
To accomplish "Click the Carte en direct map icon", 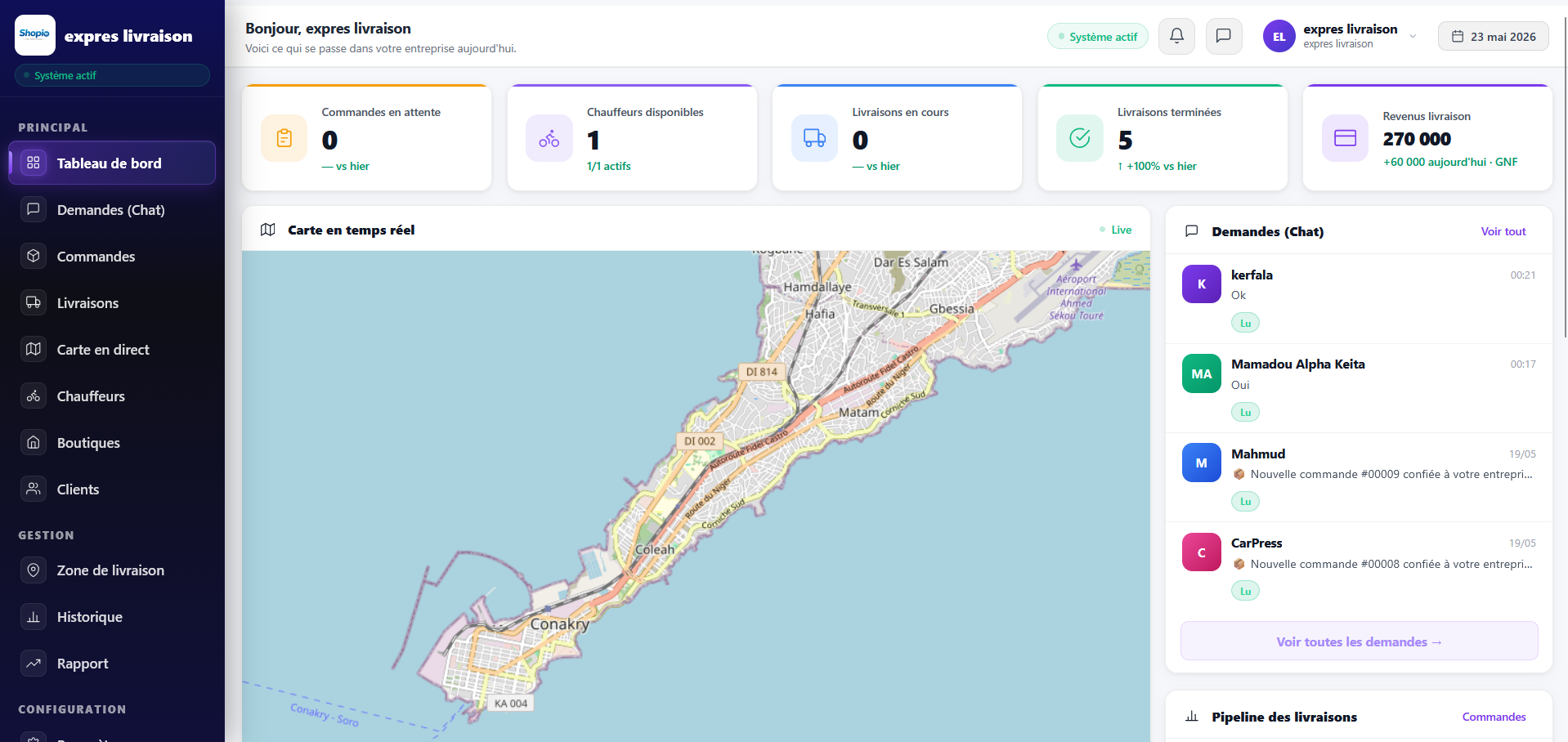I will (34, 349).
